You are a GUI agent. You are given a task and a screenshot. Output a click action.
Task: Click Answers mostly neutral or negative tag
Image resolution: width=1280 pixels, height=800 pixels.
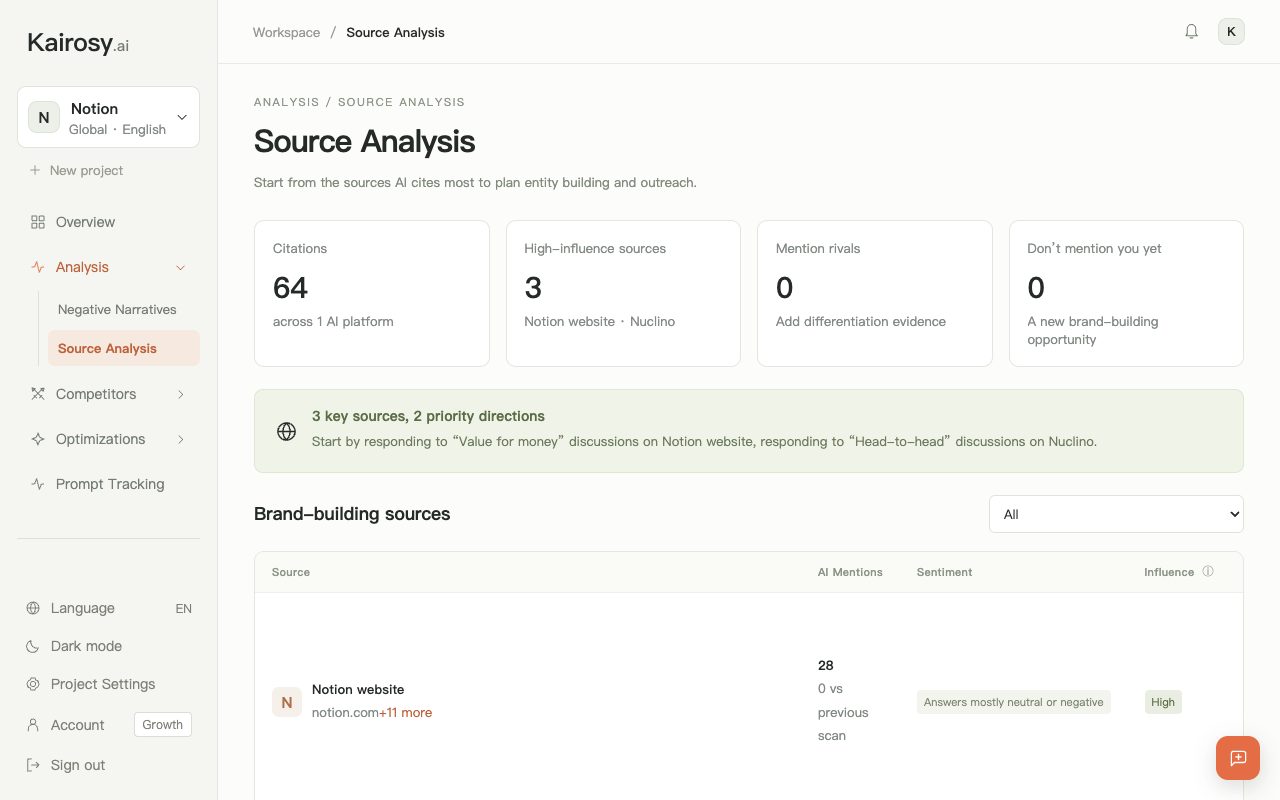click(x=1013, y=702)
